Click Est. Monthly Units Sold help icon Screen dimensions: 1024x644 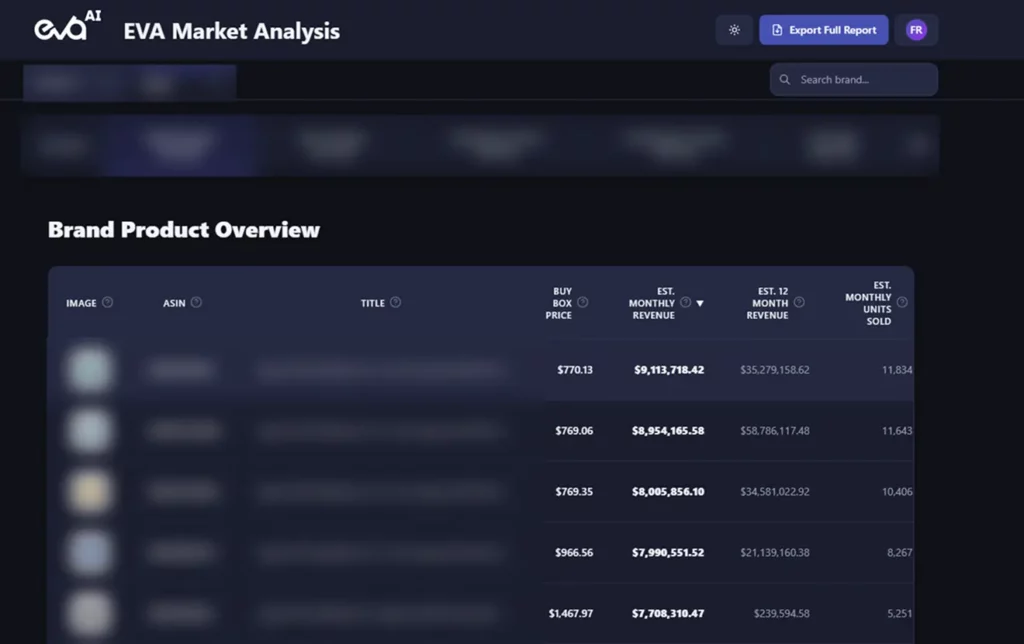click(x=902, y=303)
